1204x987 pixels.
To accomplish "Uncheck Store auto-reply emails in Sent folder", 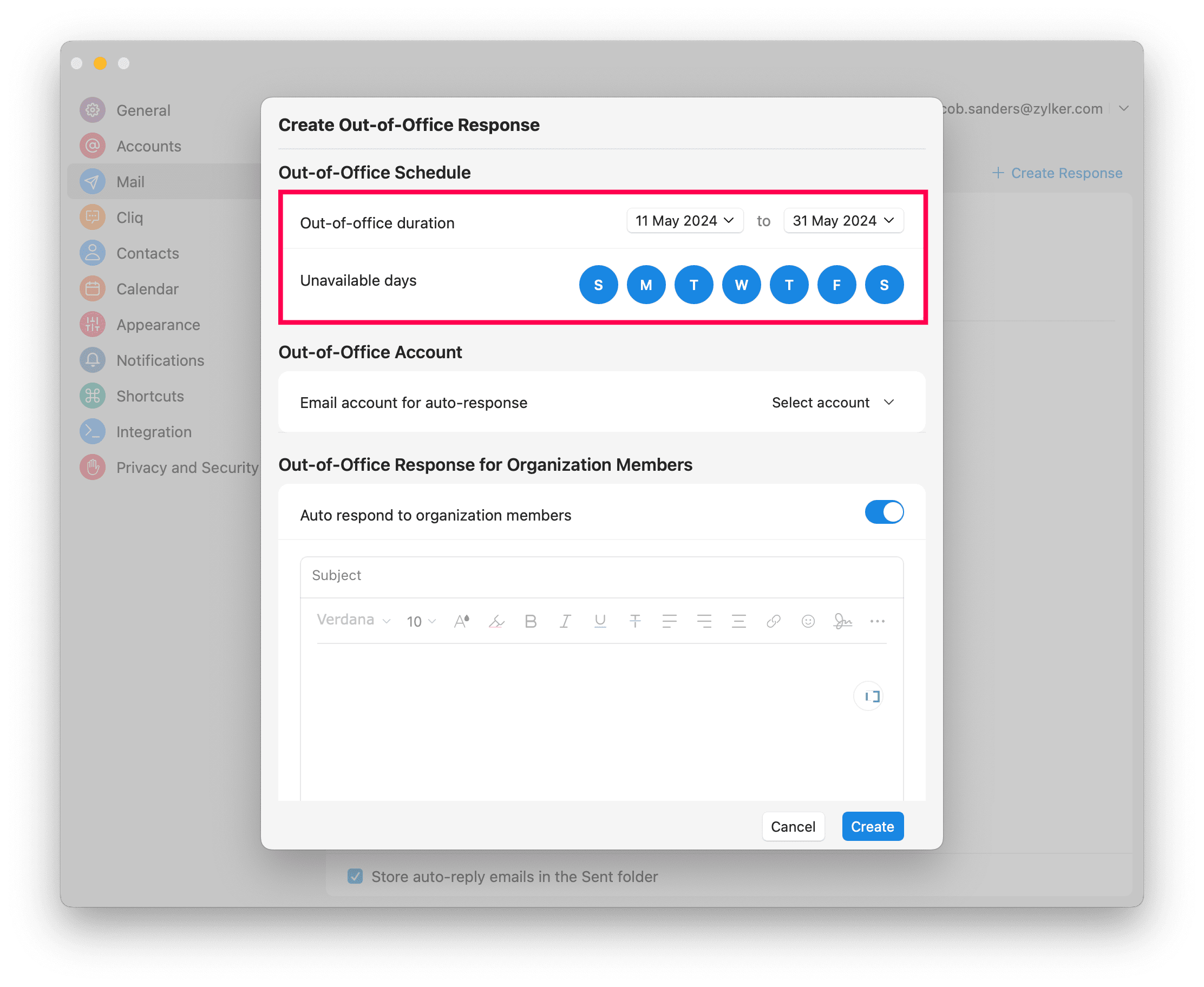I will coord(356,876).
